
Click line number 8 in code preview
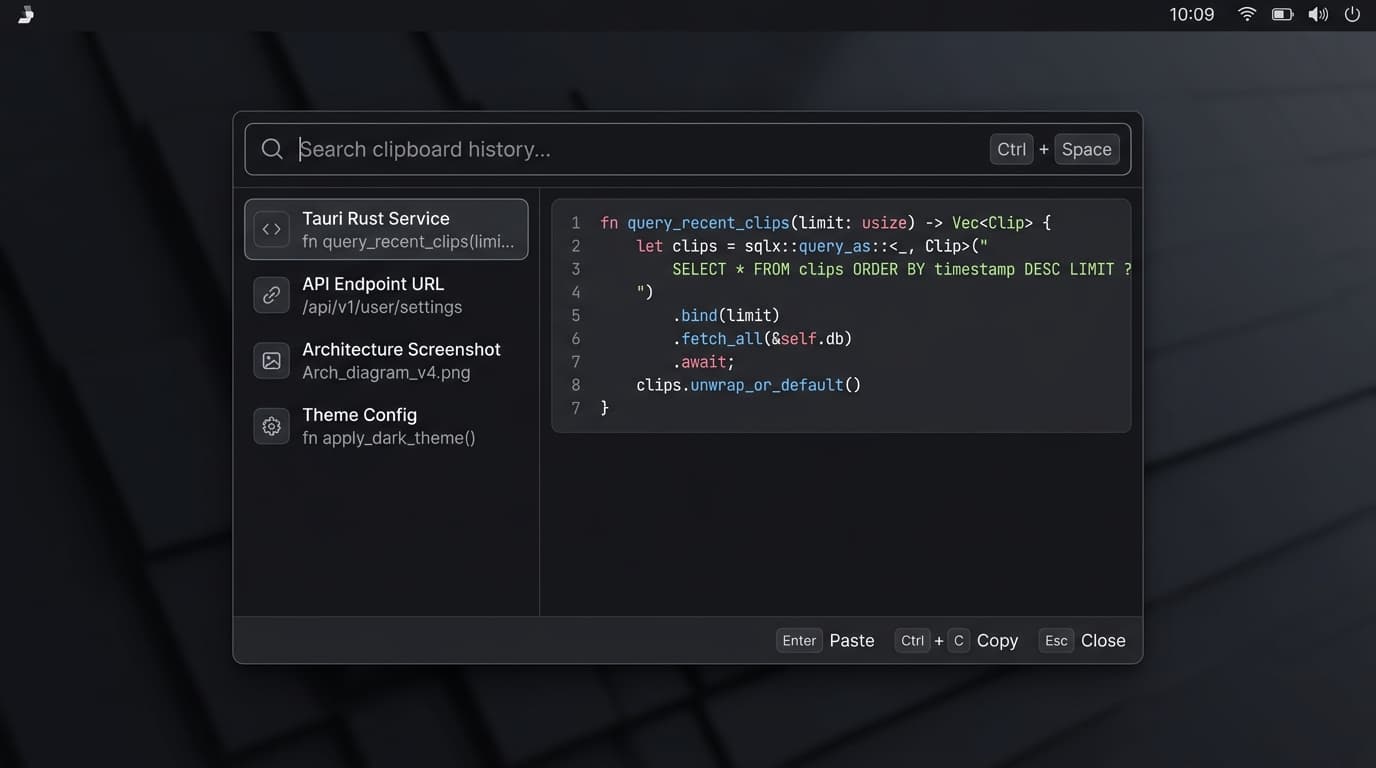click(x=575, y=384)
